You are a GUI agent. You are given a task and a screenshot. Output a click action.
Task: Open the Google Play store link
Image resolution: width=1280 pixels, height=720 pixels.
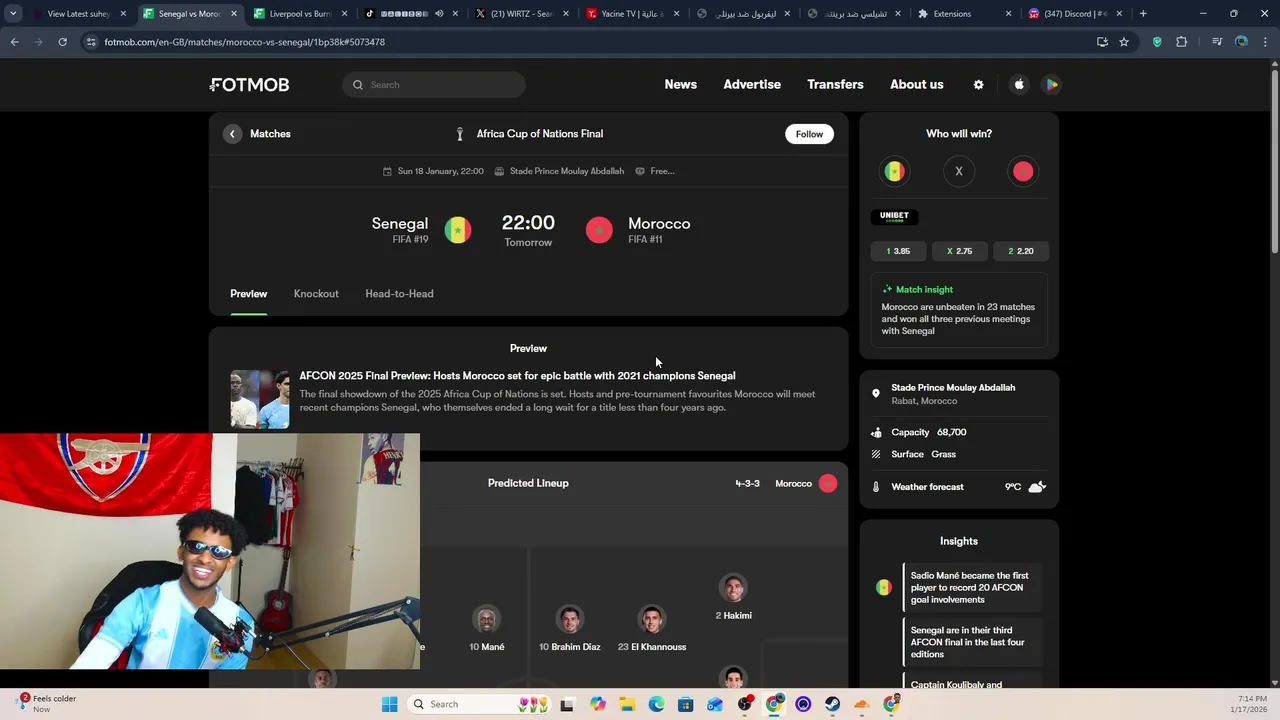click(x=1051, y=85)
